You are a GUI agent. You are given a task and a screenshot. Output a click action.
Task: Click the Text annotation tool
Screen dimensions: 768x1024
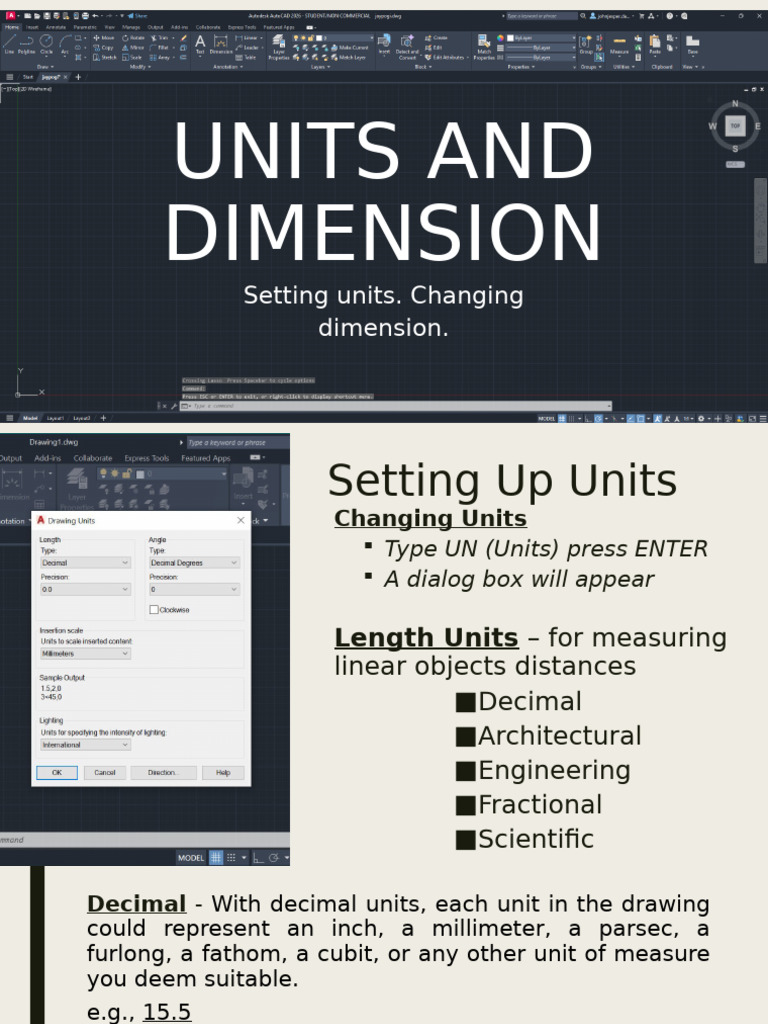200,44
